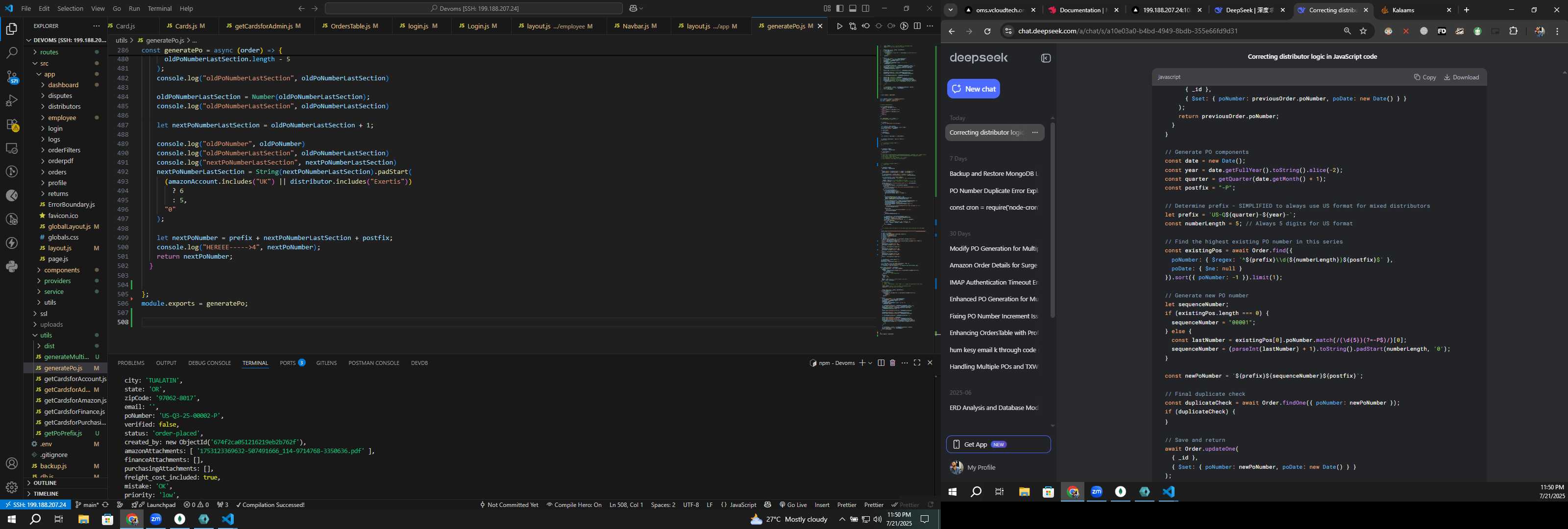Click Zoom icon in the VS Code window taskbar
The image size is (1568, 529).
156,519
